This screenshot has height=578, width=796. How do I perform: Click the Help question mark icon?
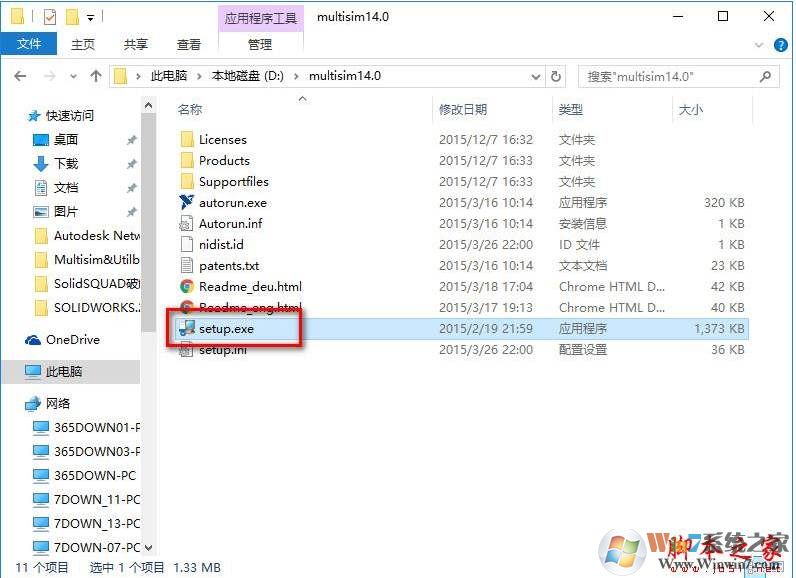[x=781, y=45]
